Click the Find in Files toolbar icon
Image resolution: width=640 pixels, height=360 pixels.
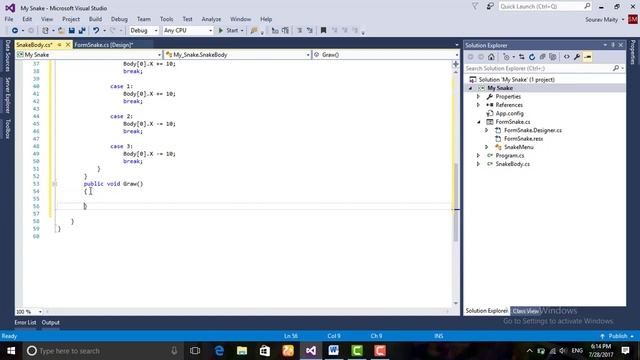click(254, 31)
